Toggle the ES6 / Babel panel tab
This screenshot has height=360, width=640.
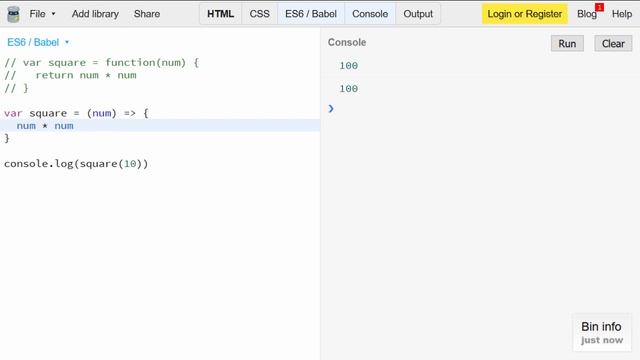[311, 14]
